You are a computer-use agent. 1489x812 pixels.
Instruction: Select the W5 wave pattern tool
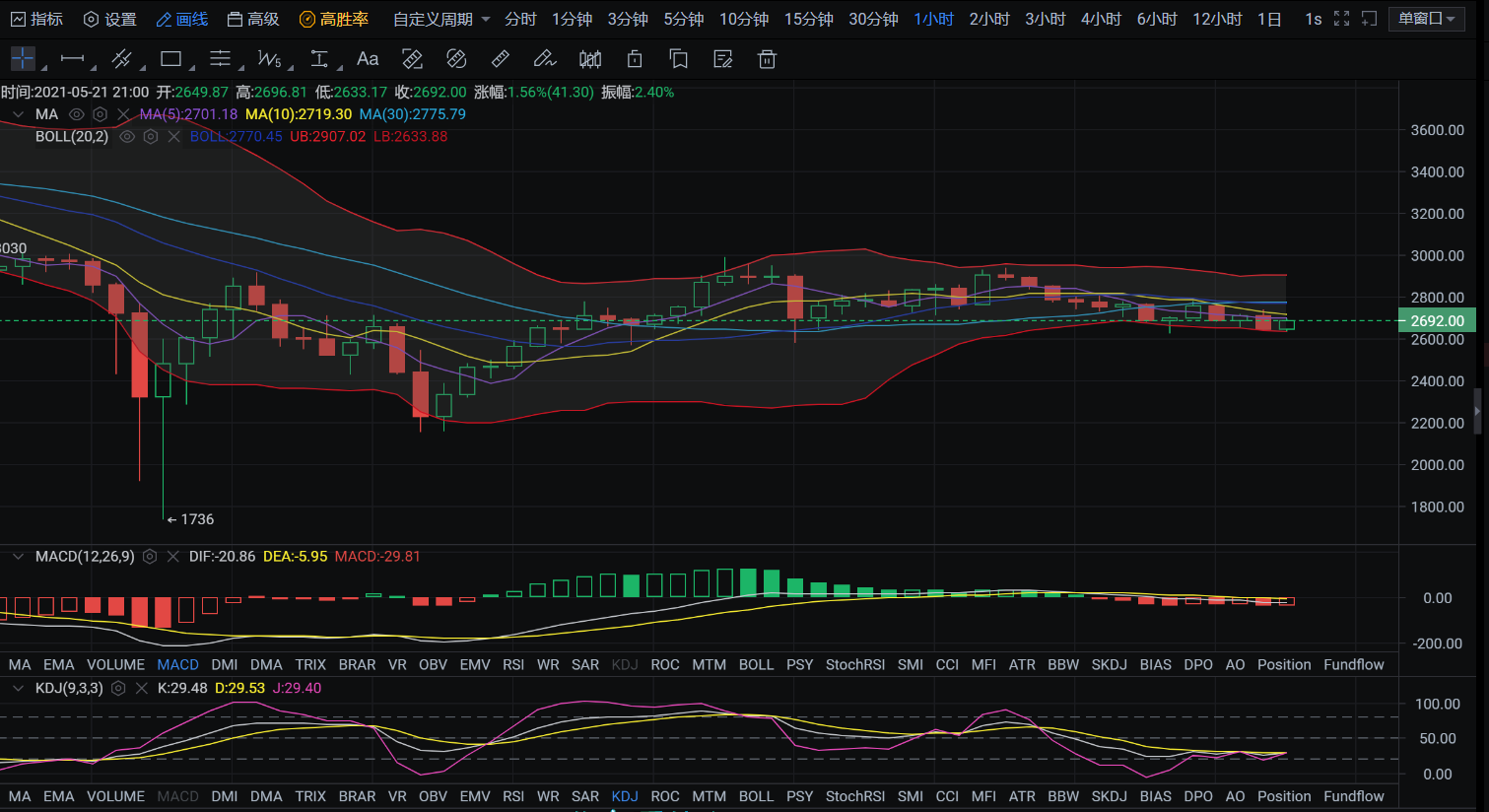[269, 59]
